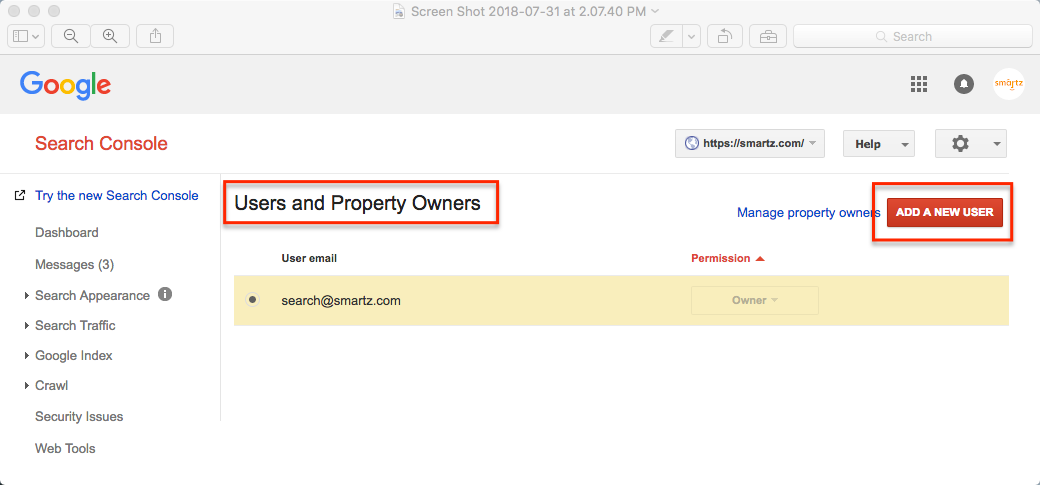1040x485 pixels.
Task: Click the Preview zoom in icon
Action: pyautogui.click(x=109, y=36)
